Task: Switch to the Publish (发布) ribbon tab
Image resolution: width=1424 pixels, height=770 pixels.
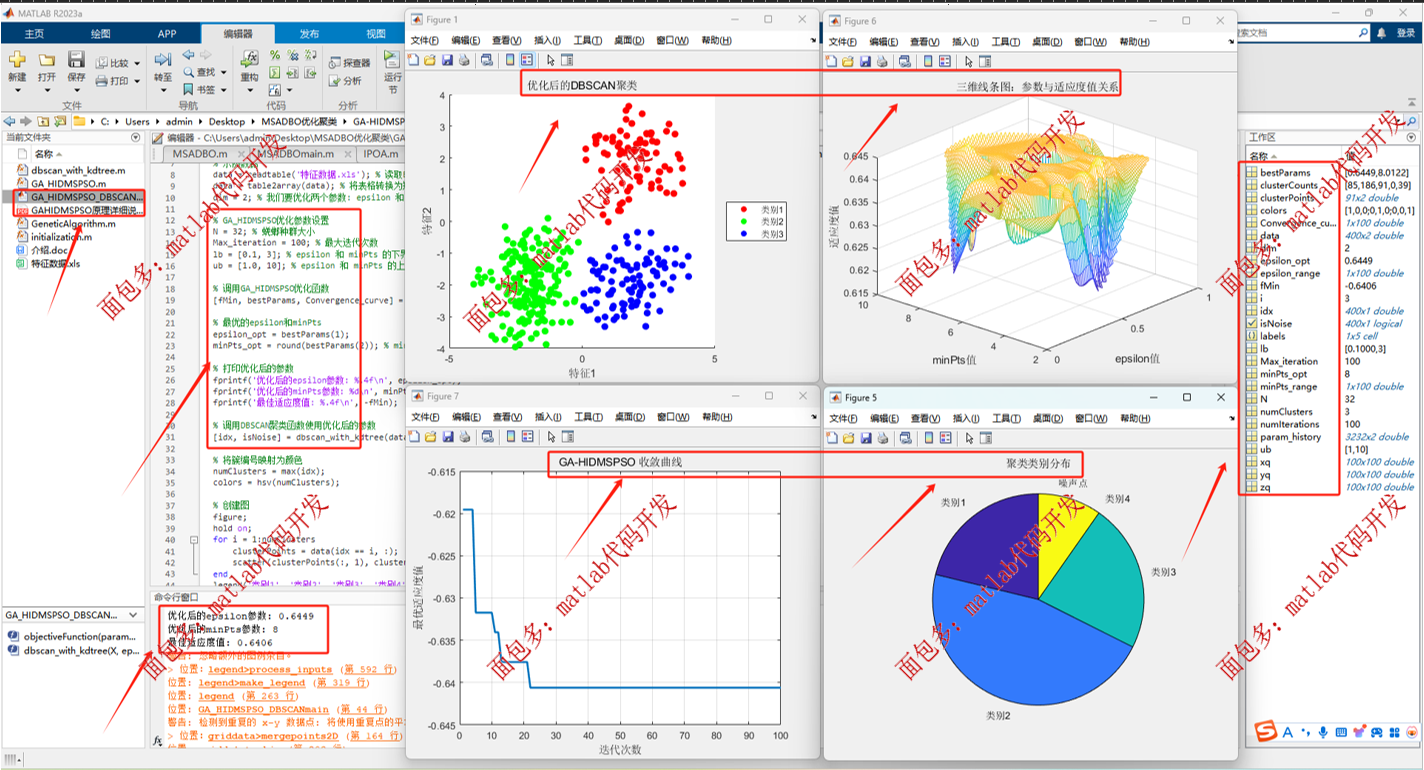Action: tap(309, 34)
